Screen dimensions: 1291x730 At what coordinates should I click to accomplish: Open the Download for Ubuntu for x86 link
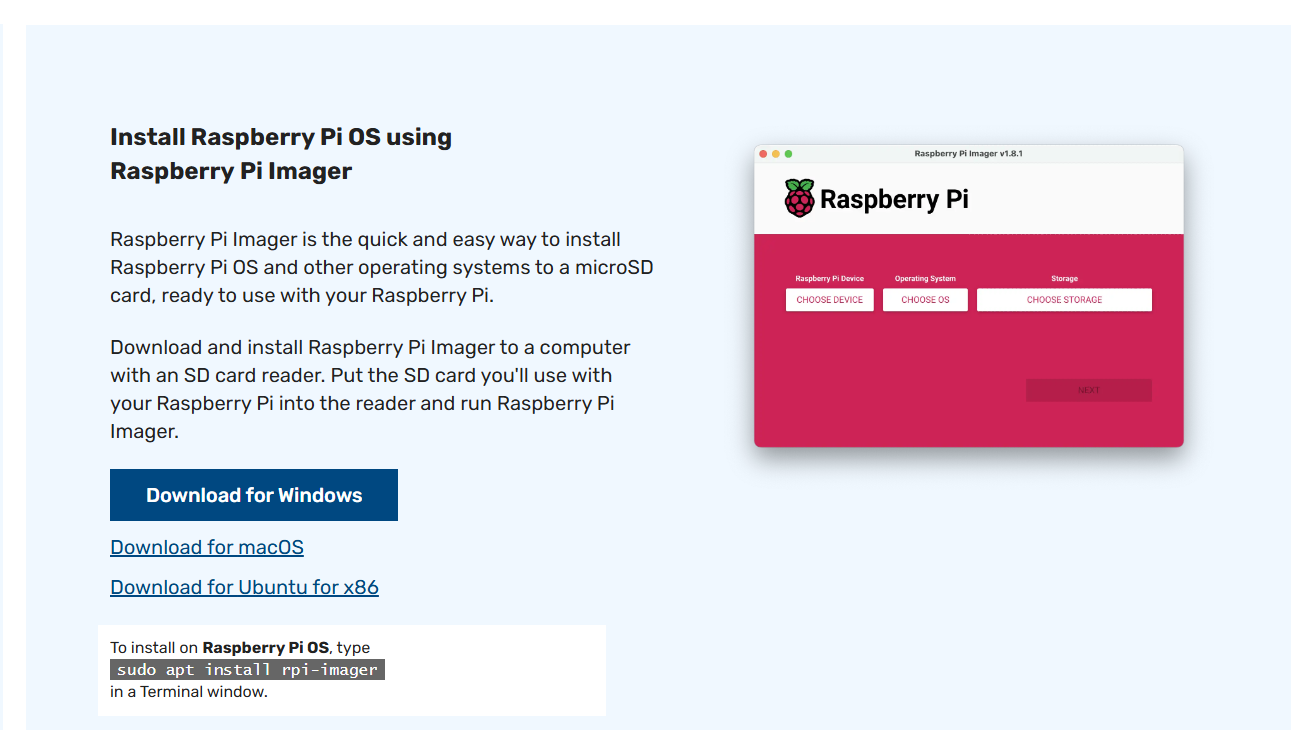(x=244, y=587)
